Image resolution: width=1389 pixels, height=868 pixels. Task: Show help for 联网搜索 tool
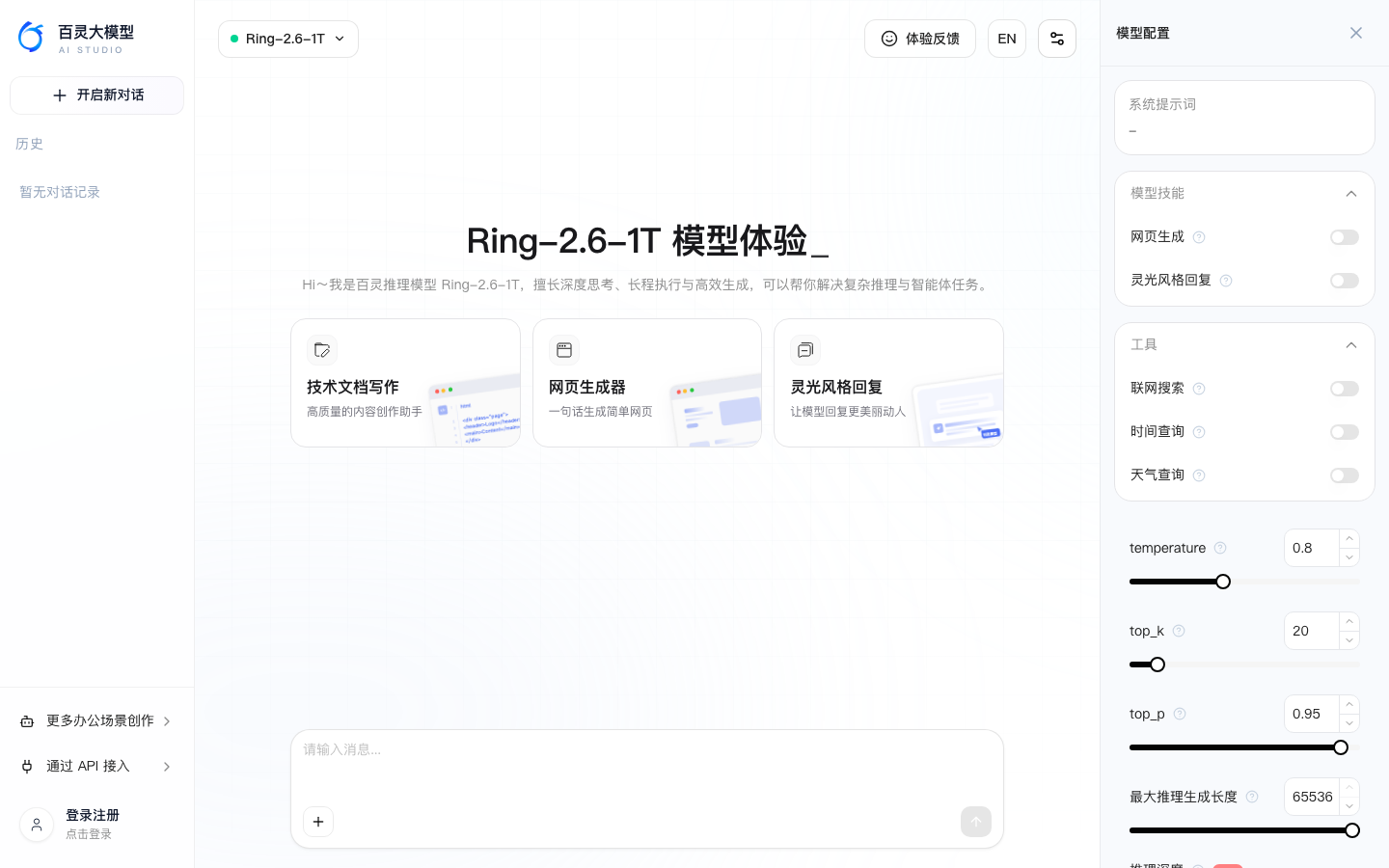[1199, 389]
